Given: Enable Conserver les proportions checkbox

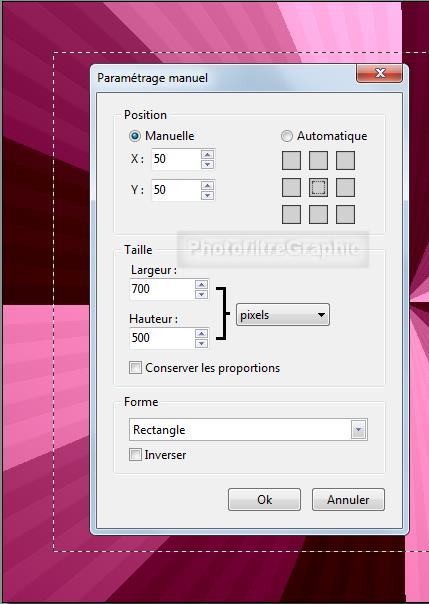Looking at the screenshot, I should coord(136,368).
